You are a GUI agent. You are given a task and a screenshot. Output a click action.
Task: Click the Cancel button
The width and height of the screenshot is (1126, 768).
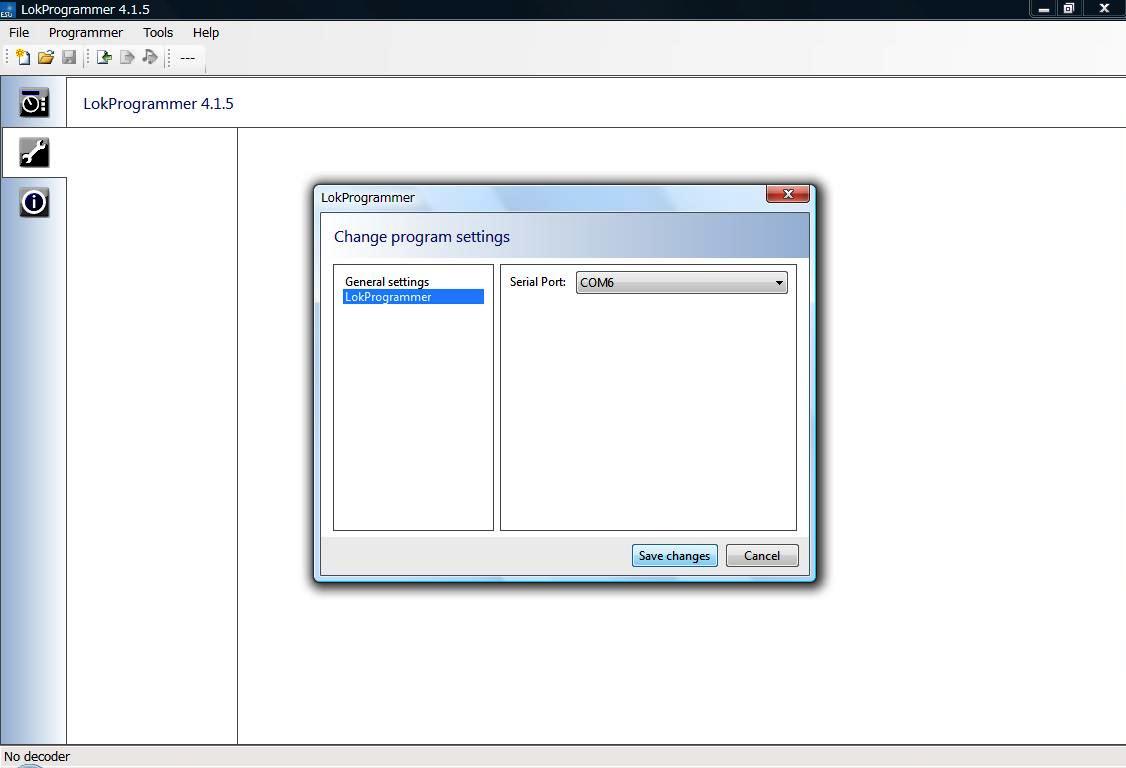point(762,555)
